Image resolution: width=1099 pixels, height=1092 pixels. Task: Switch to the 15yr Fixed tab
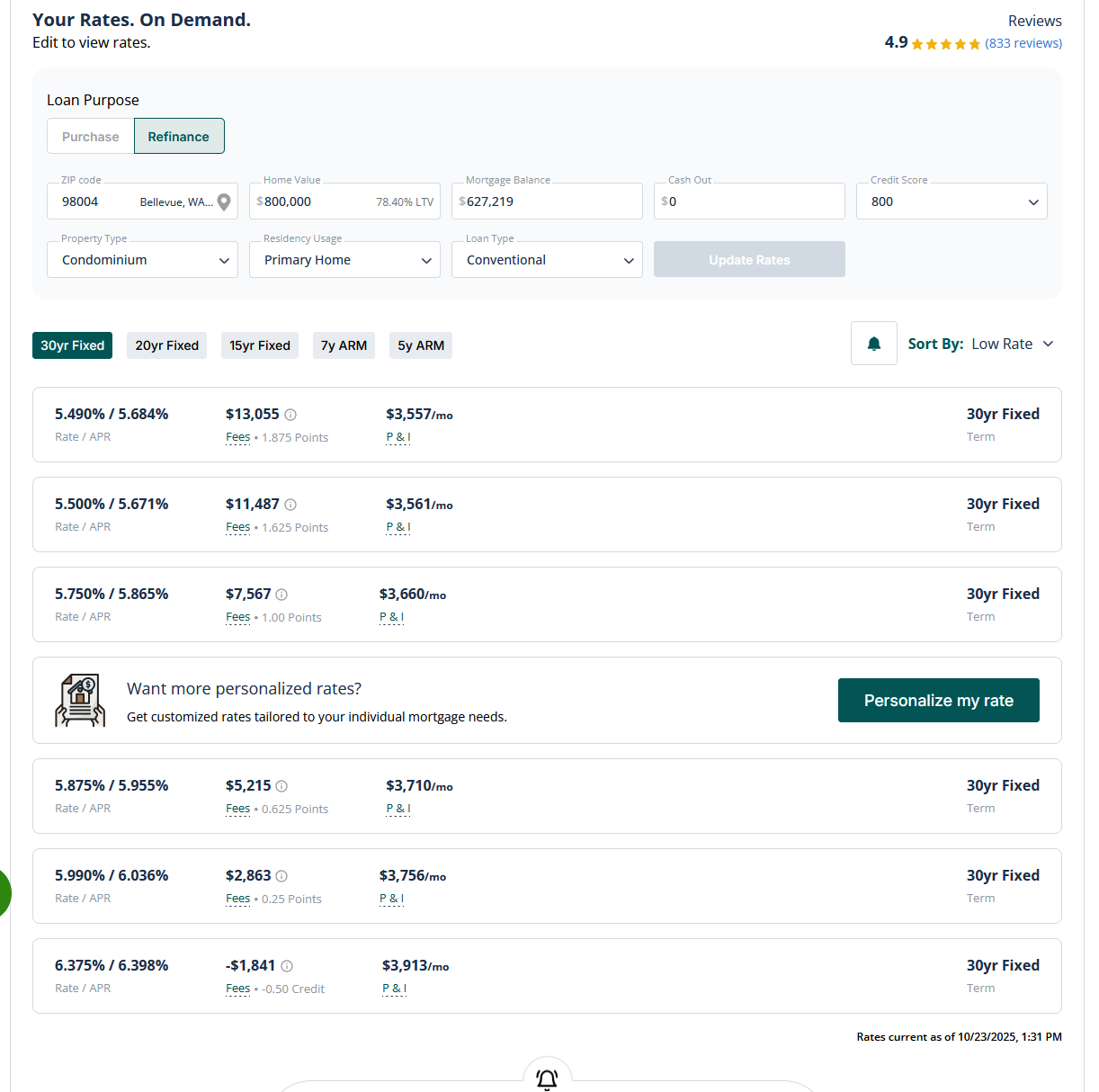260,345
